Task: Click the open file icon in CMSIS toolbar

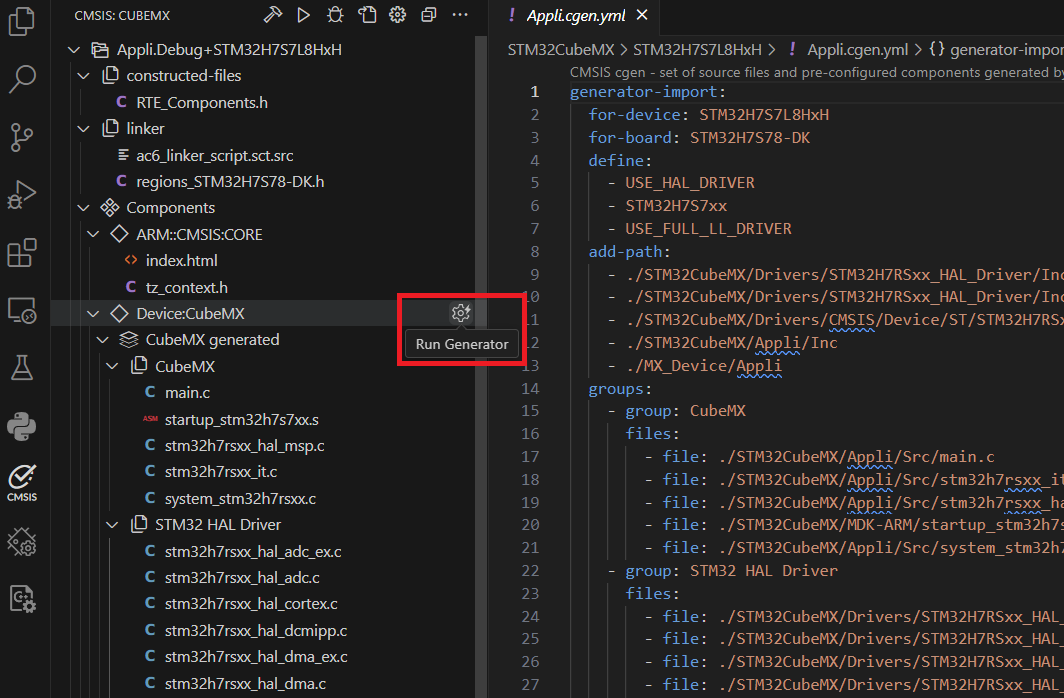Action: click(367, 15)
